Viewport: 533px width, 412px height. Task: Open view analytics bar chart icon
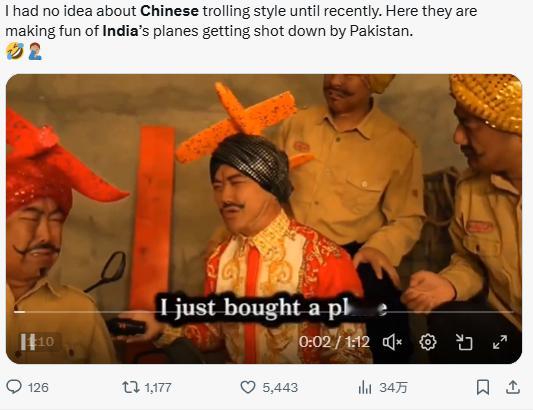coord(365,387)
